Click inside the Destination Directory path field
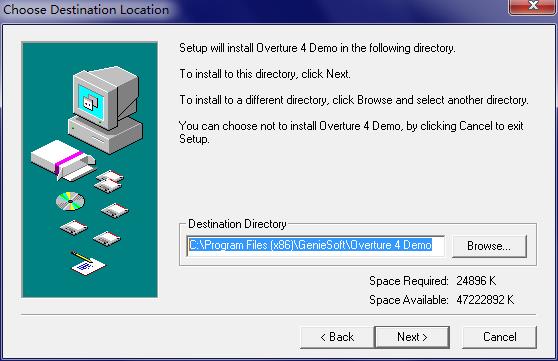The height and width of the screenshot is (361, 558). point(315,246)
